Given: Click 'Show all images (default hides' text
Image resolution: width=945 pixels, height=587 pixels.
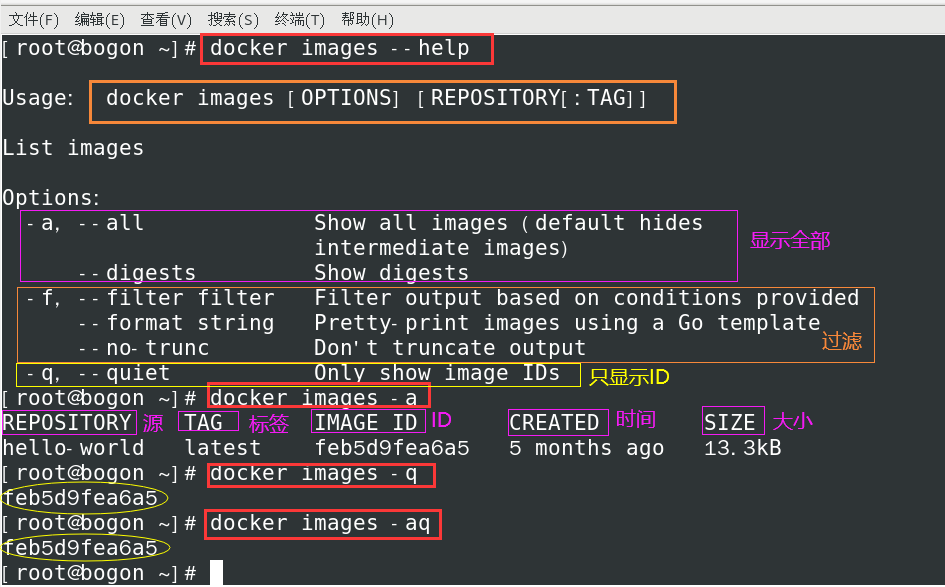Looking at the screenshot, I should [508, 224].
